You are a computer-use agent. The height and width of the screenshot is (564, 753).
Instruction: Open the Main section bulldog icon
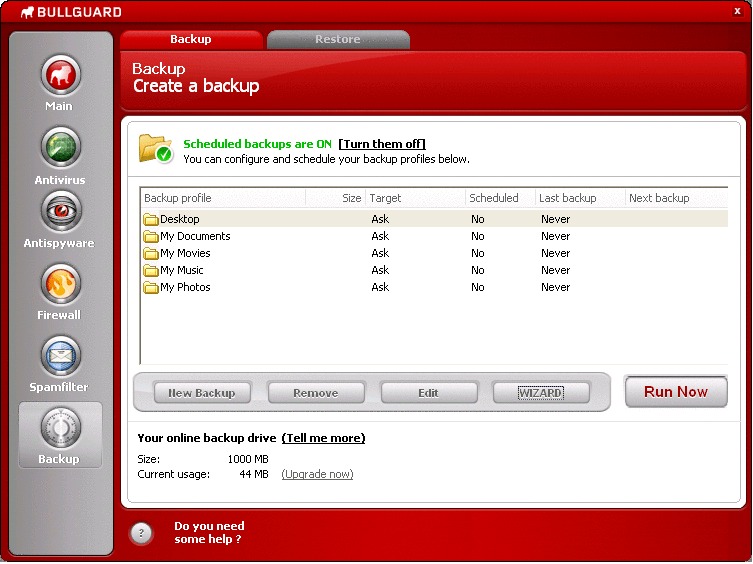coord(61,75)
